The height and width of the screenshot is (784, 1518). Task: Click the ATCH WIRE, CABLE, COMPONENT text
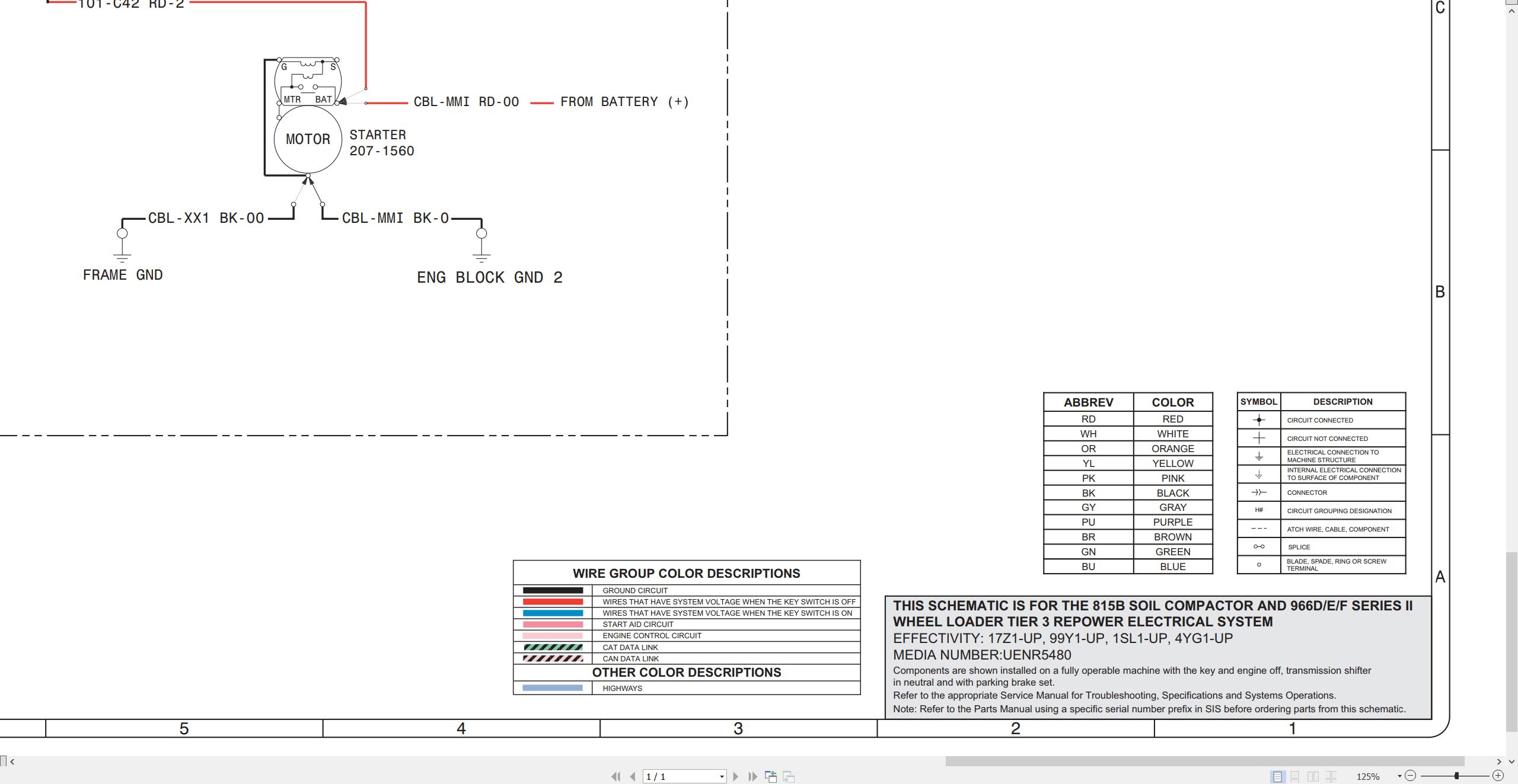tap(1338, 529)
